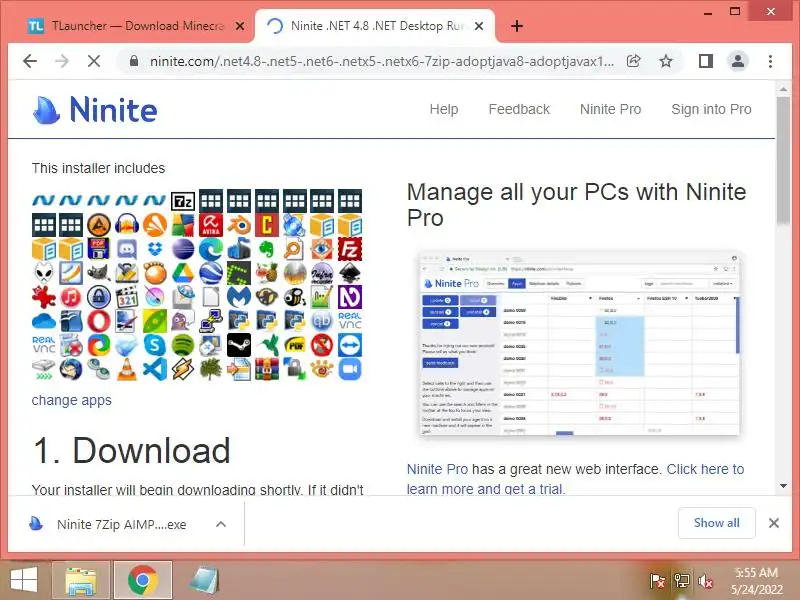The width and height of the screenshot is (800, 600).
Task: Click Show all downloads
Action: click(x=716, y=523)
